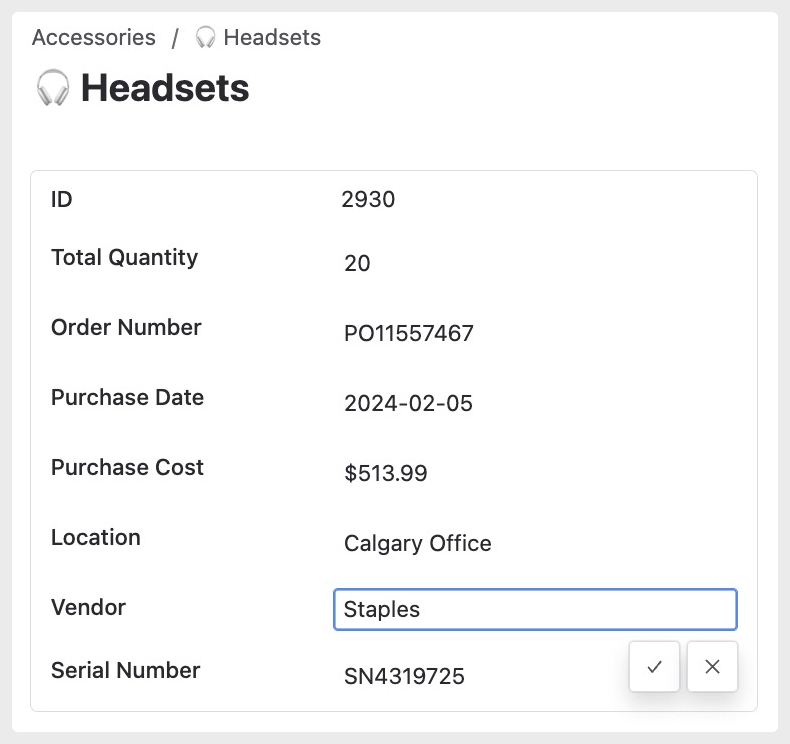
Task: Select the ID value 2930
Action: (368, 199)
